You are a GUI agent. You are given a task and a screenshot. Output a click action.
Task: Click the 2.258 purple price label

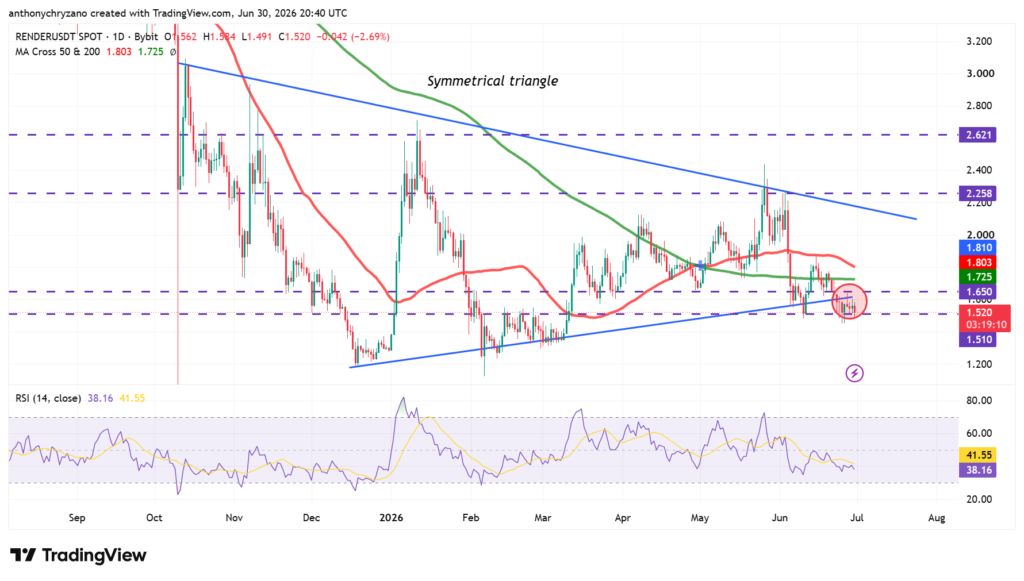(978, 193)
